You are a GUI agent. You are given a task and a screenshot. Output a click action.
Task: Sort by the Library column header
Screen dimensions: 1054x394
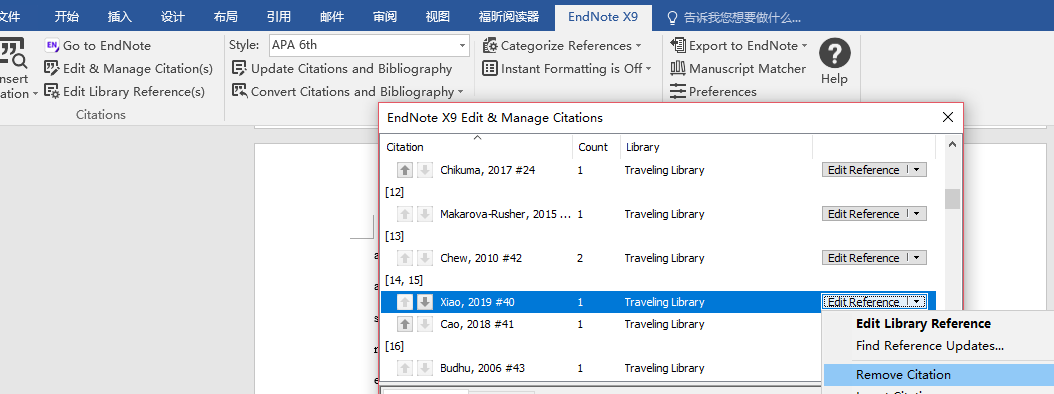click(717, 147)
